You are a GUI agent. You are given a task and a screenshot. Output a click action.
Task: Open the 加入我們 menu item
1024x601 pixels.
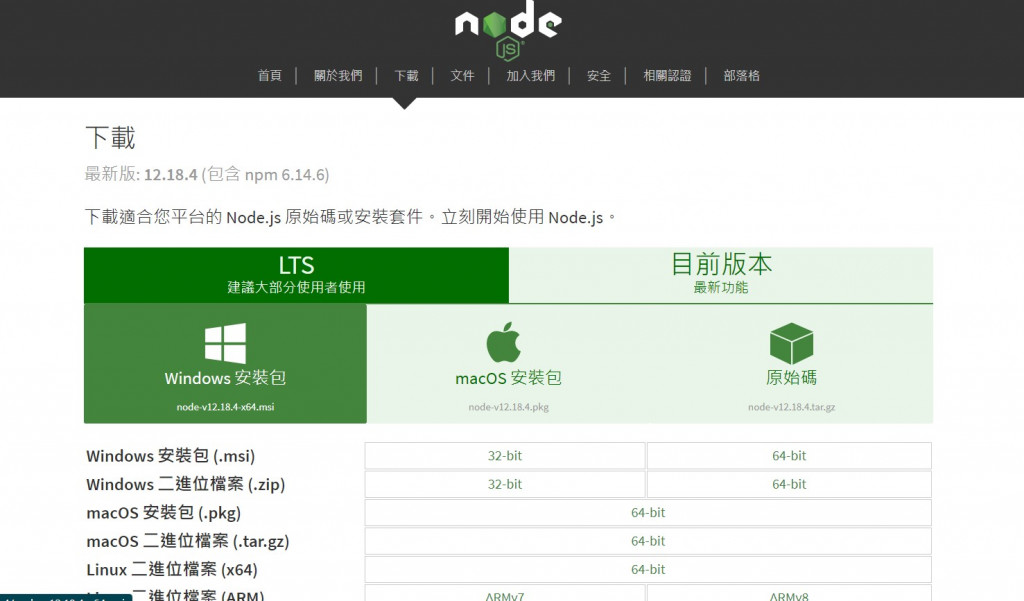point(530,76)
